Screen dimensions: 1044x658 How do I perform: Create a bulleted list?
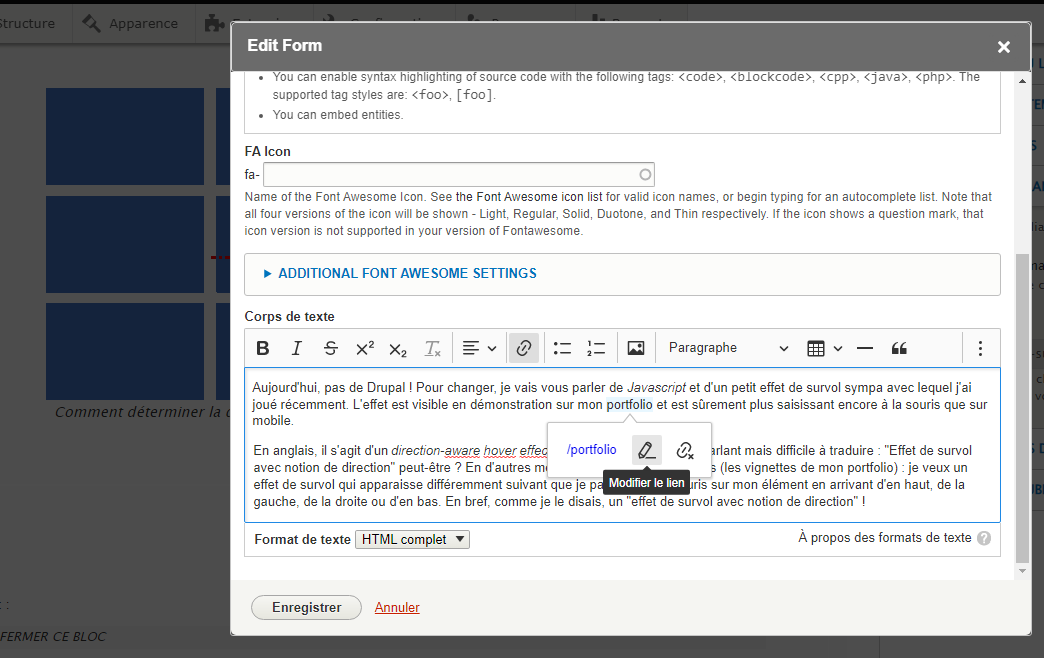tap(562, 347)
